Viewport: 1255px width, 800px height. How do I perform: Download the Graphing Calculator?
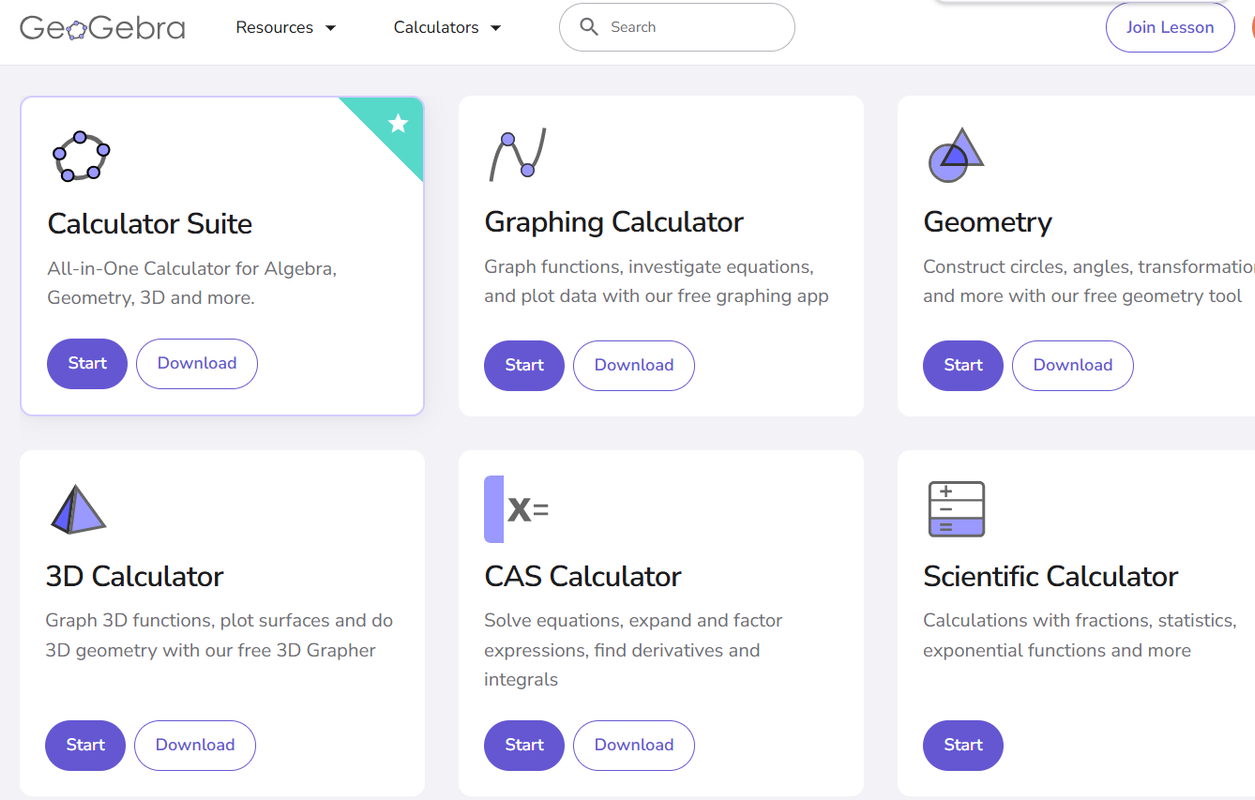[x=634, y=366]
